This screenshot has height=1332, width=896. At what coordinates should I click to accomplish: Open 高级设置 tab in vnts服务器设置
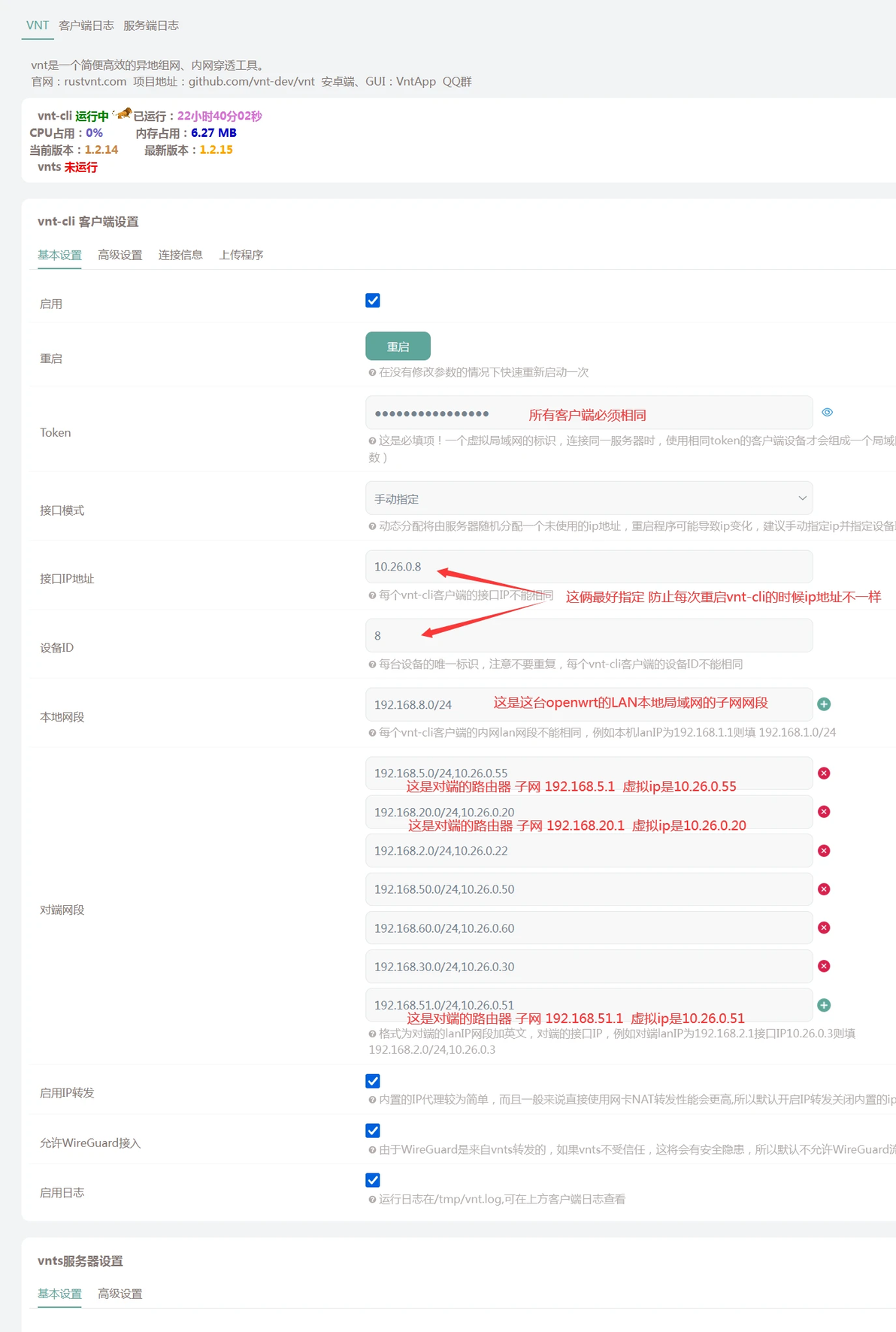(x=120, y=1294)
